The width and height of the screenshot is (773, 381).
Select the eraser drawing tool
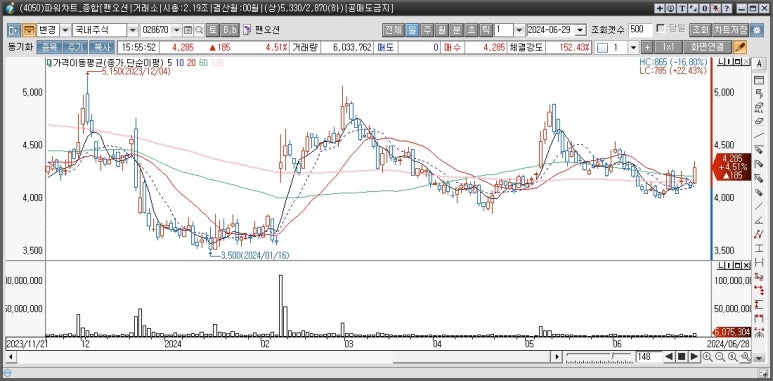[759, 121]
